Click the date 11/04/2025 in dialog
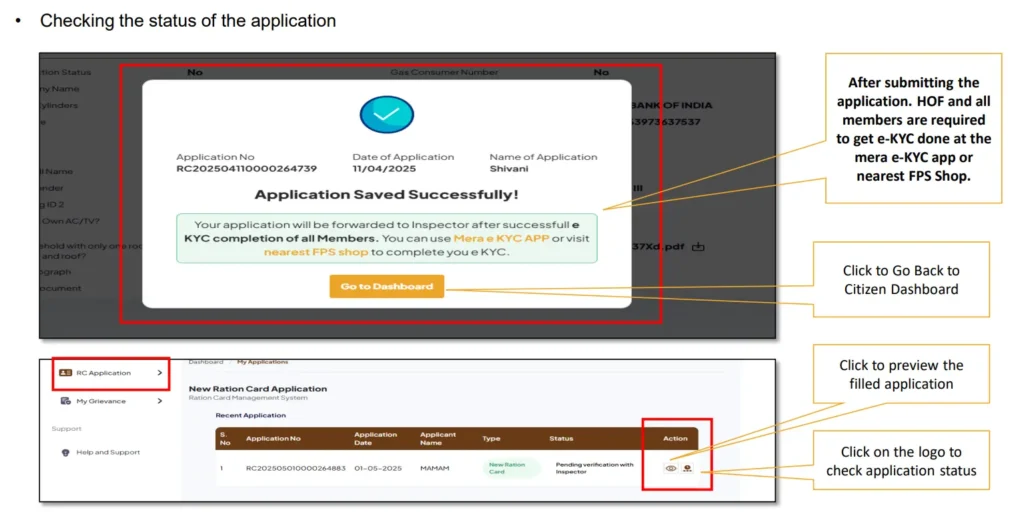1024x514 pixels. 384,169
